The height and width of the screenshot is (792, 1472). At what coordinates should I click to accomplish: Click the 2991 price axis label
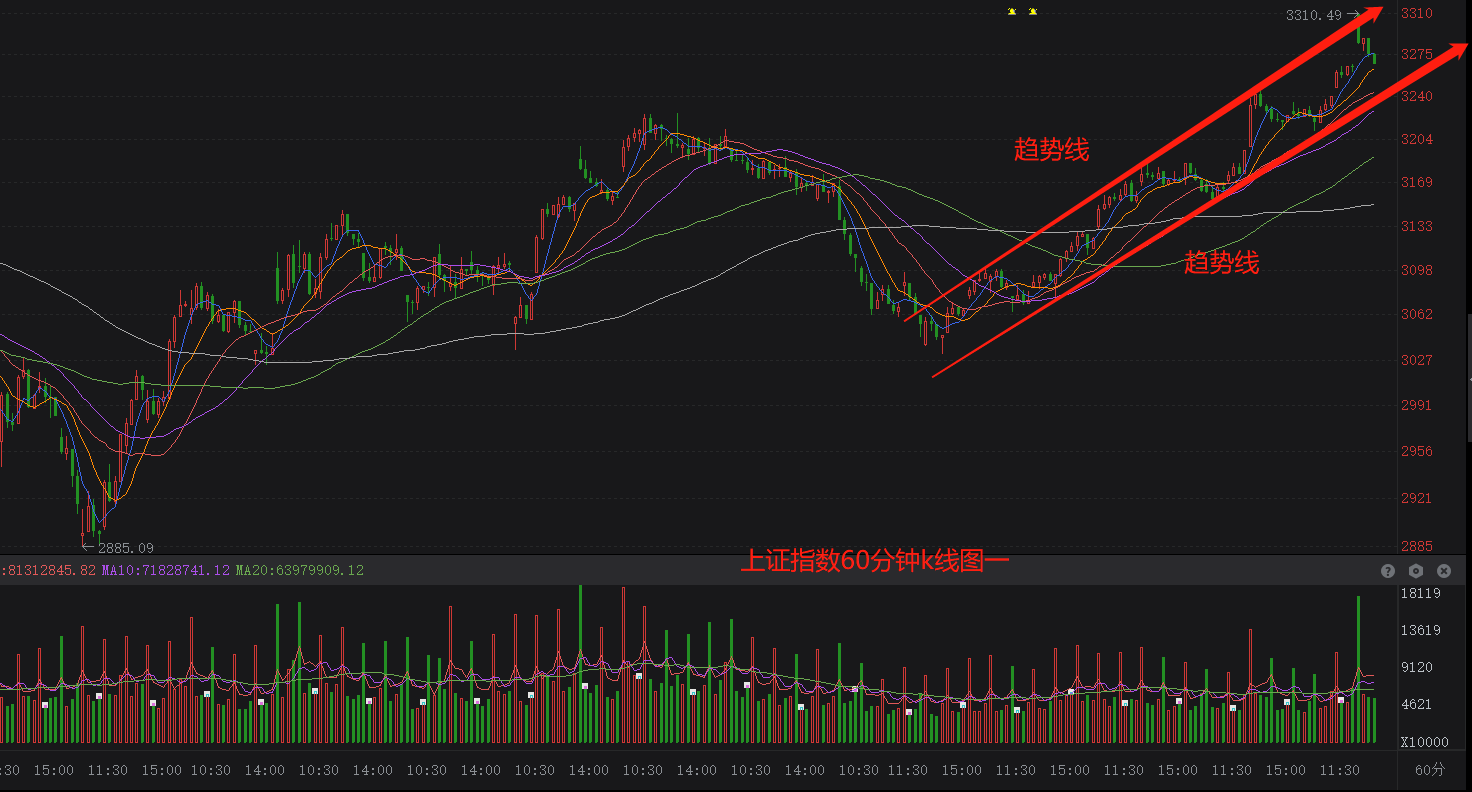(1417, 406)
